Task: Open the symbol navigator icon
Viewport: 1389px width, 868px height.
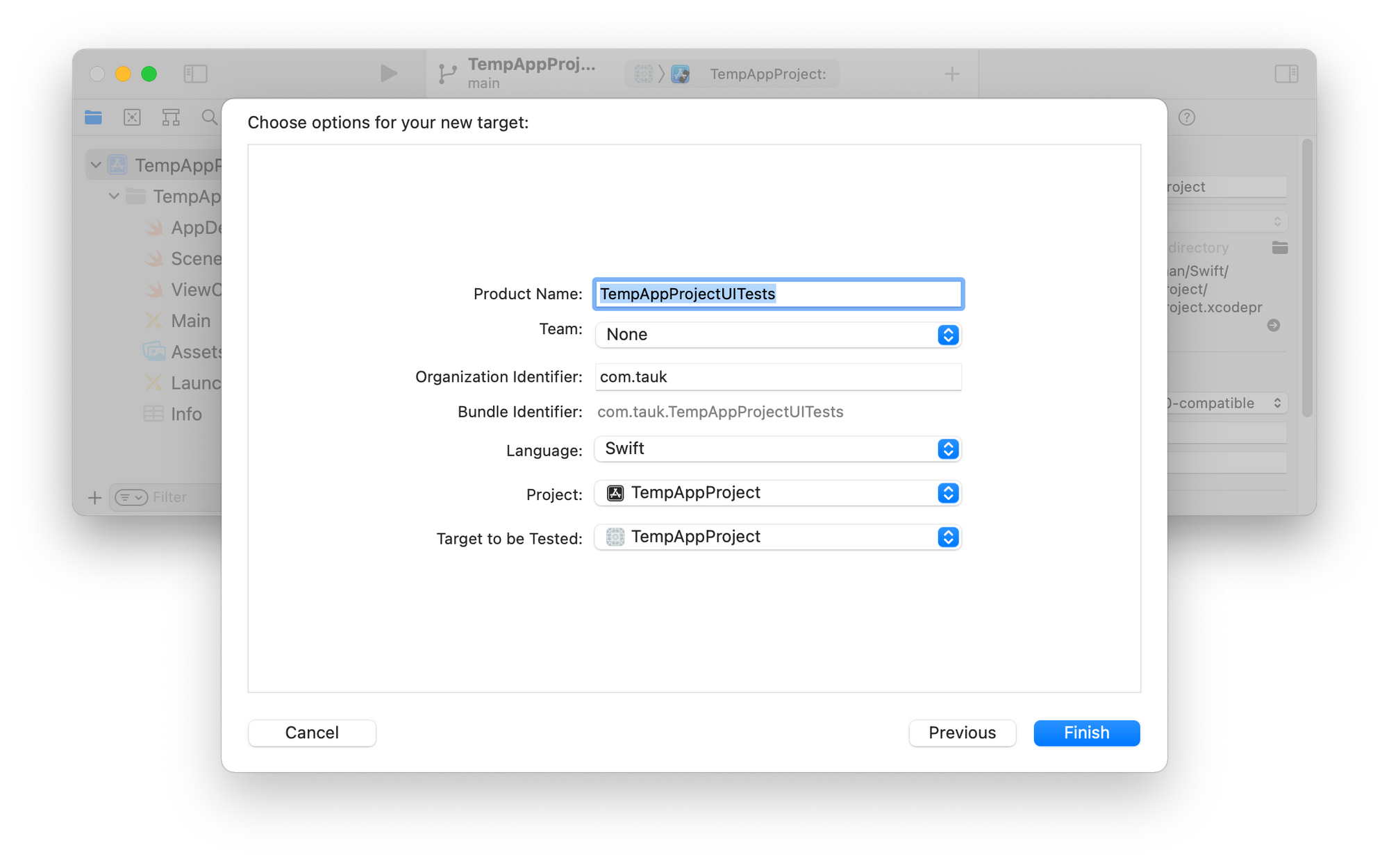Action: point(171,117)
